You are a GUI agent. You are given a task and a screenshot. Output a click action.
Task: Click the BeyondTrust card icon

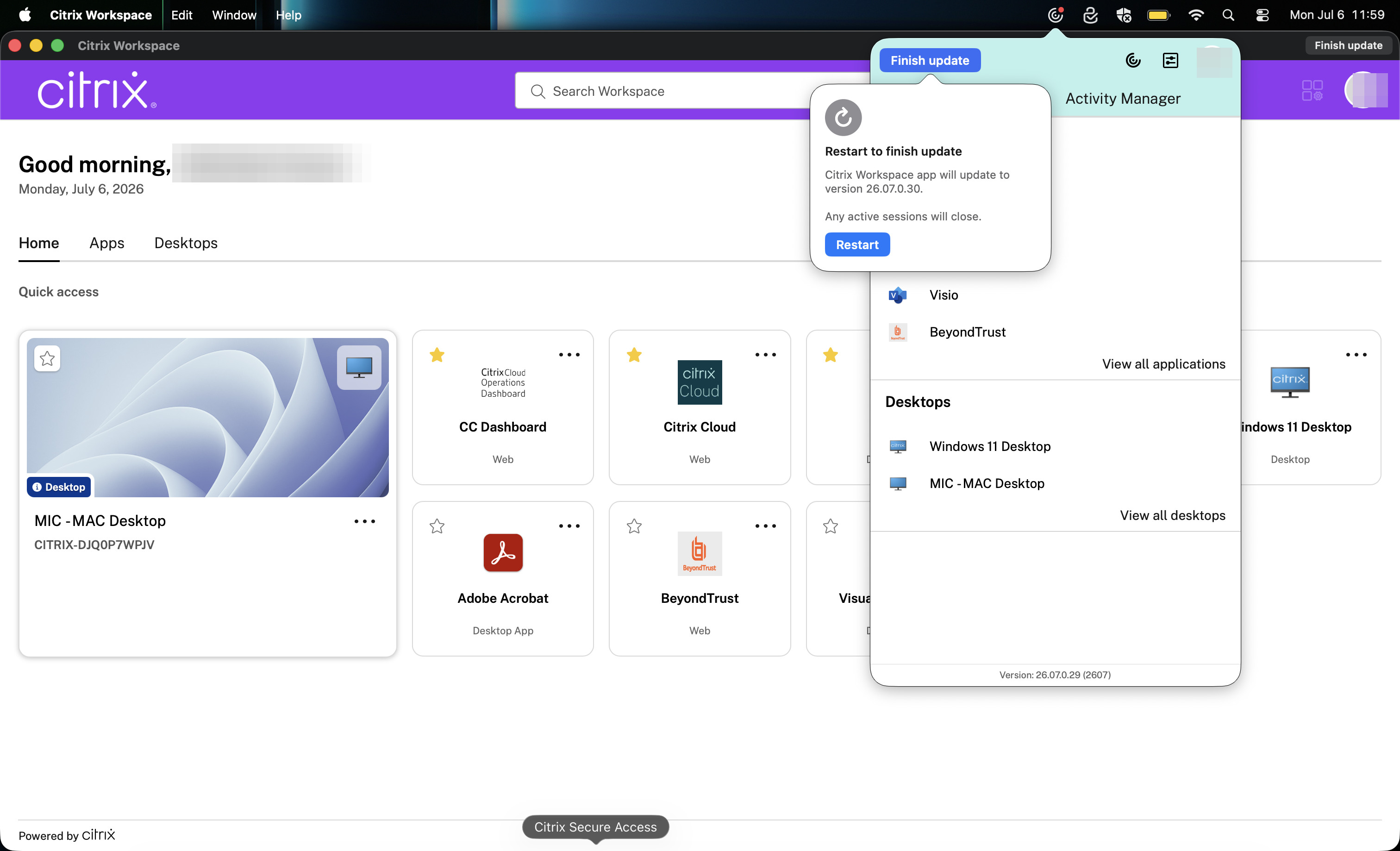(700, 553)
